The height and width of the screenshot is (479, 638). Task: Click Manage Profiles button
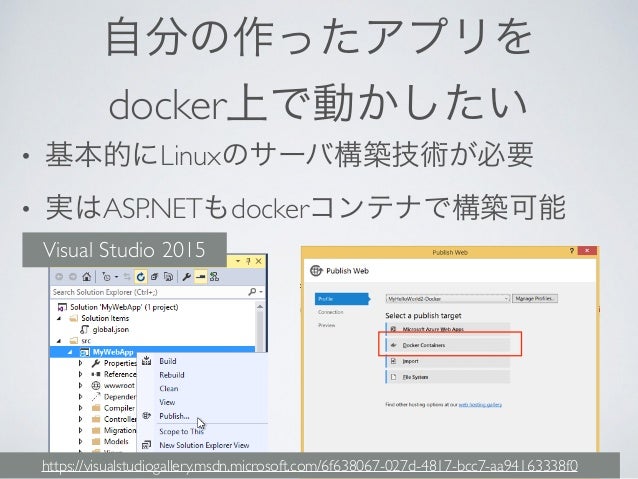pos(535,299)
